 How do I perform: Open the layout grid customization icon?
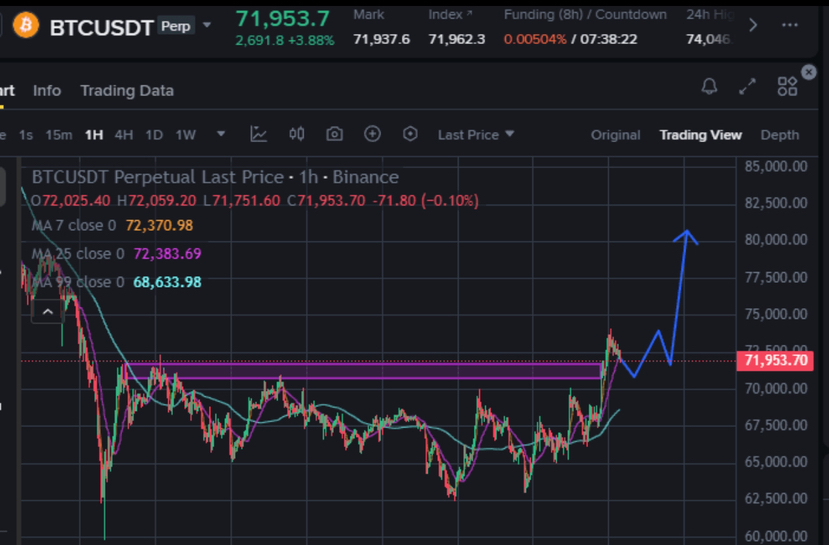tap(787, 86)
